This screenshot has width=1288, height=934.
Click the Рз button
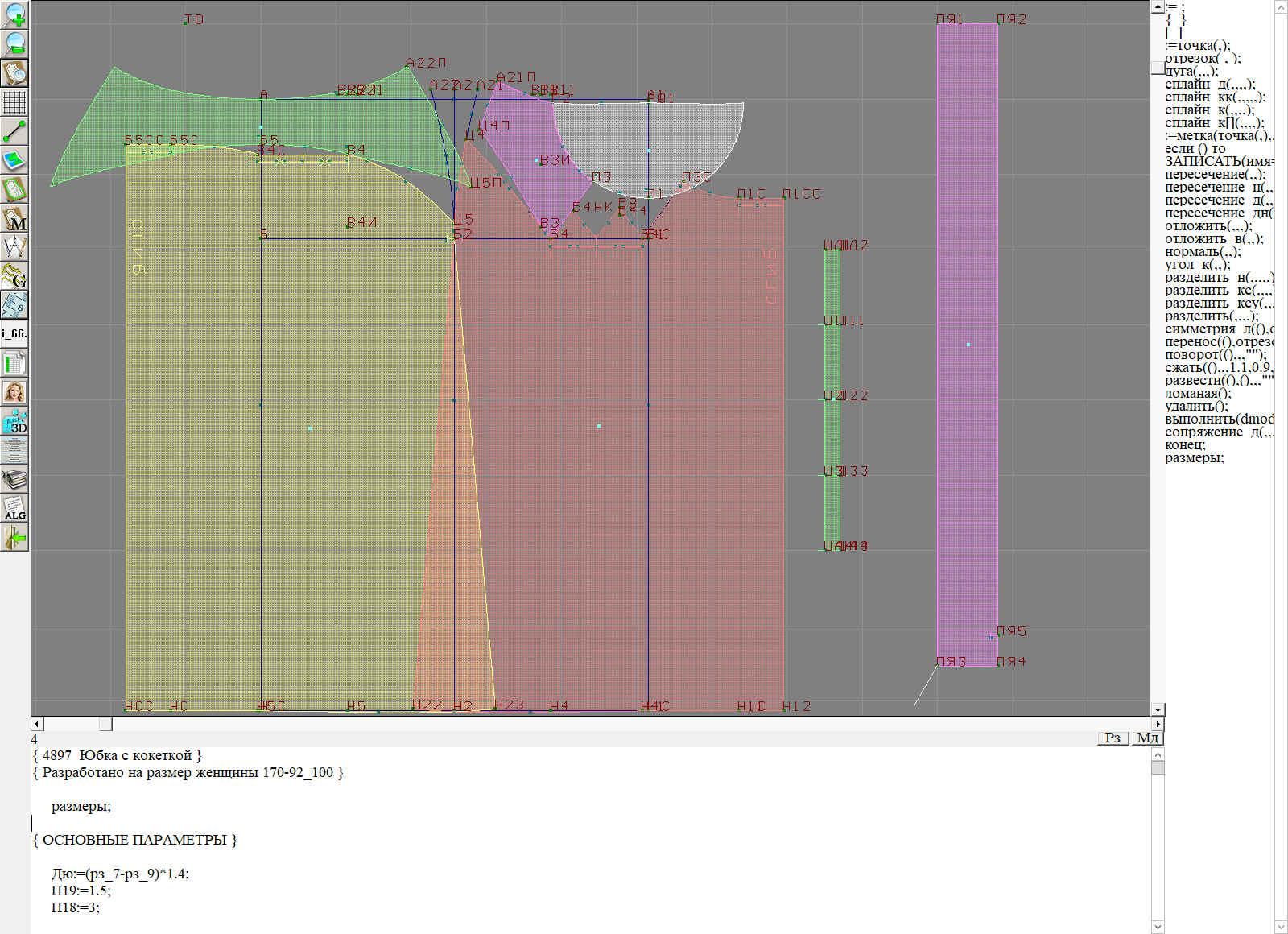pos(1113,738)
